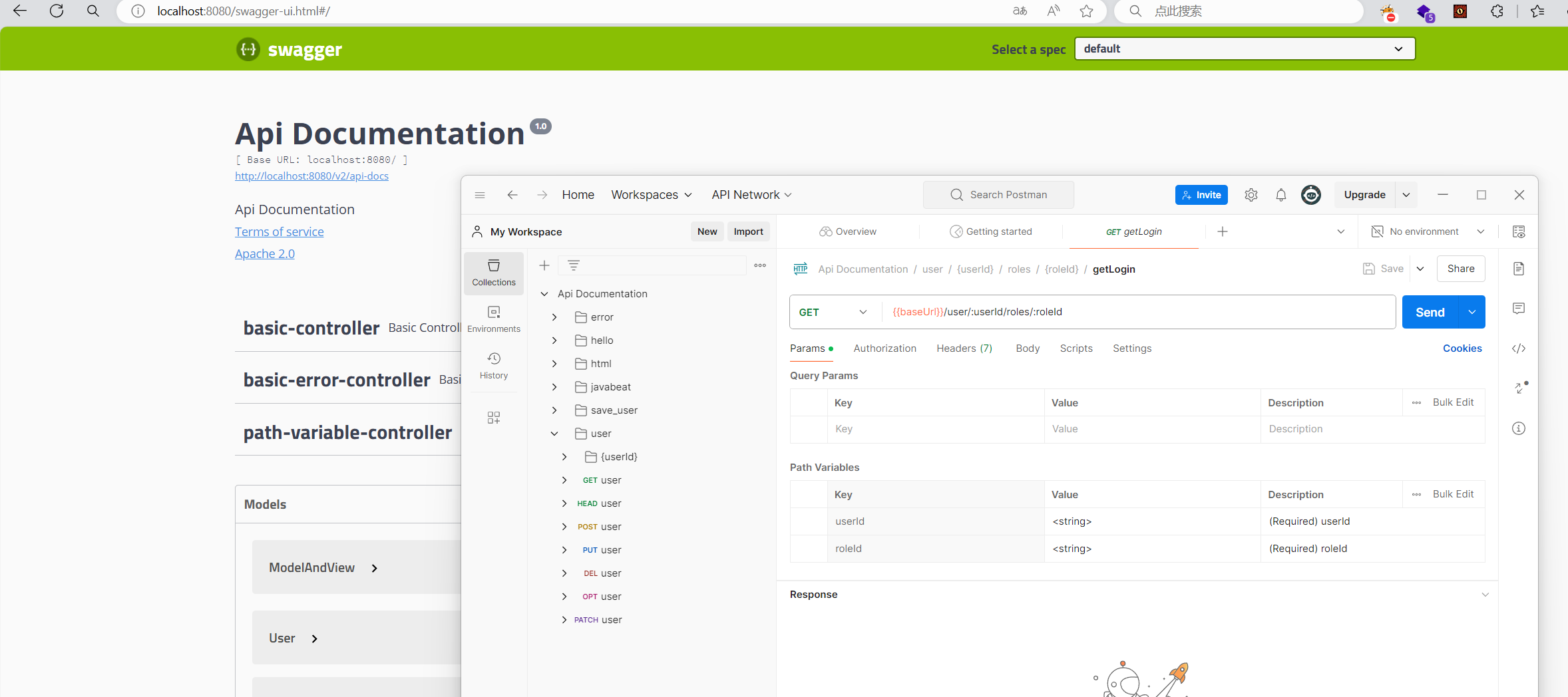Open the History sidebar panel
Screen dimensions: 1568x697
[493, 366]
